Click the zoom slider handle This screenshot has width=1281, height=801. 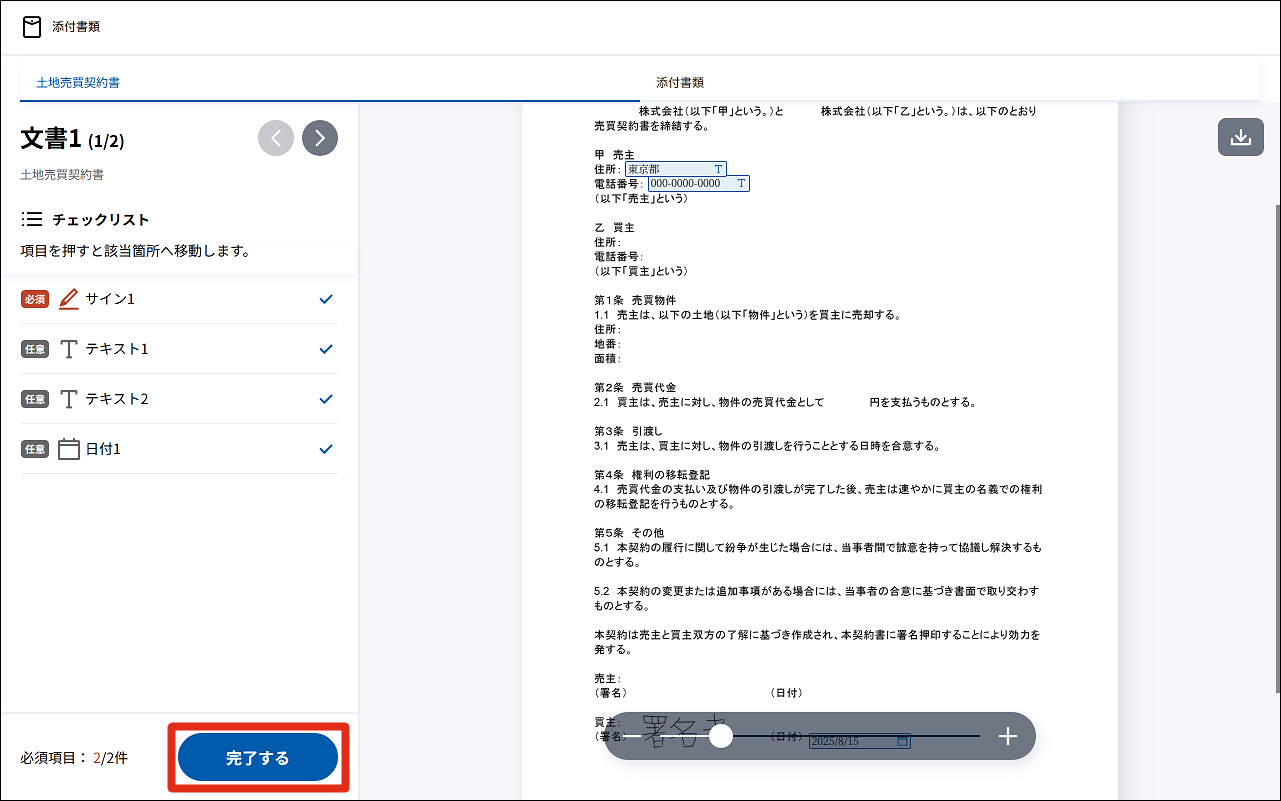pos(721,737)
